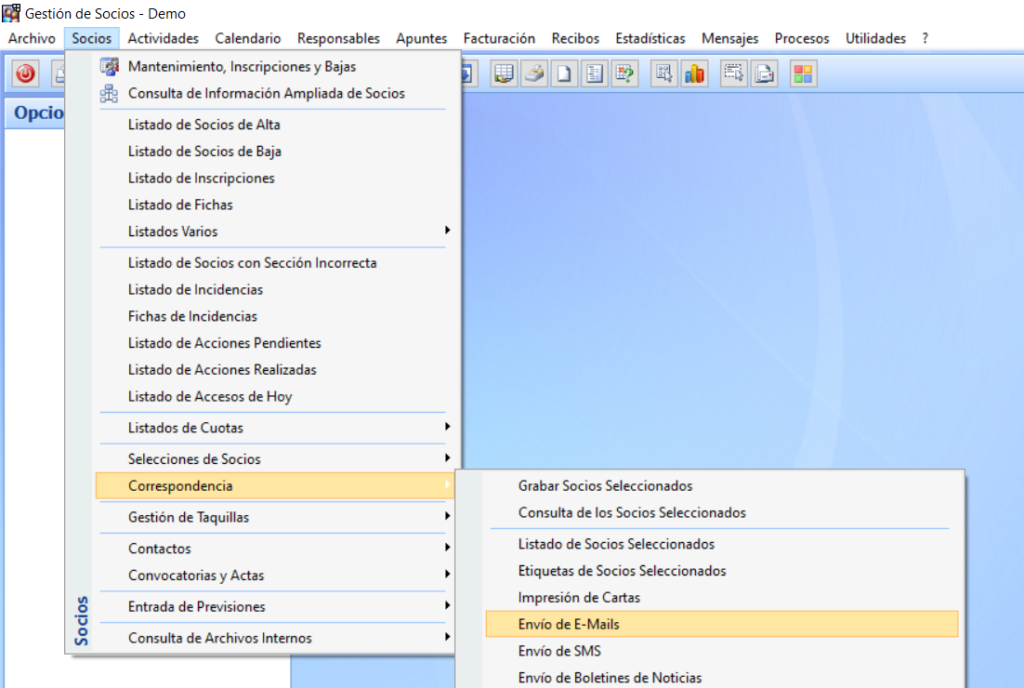Click the bar chart statistics icon
The width and height of the screenshot is (1024, 688).
[x=694, y=74]
